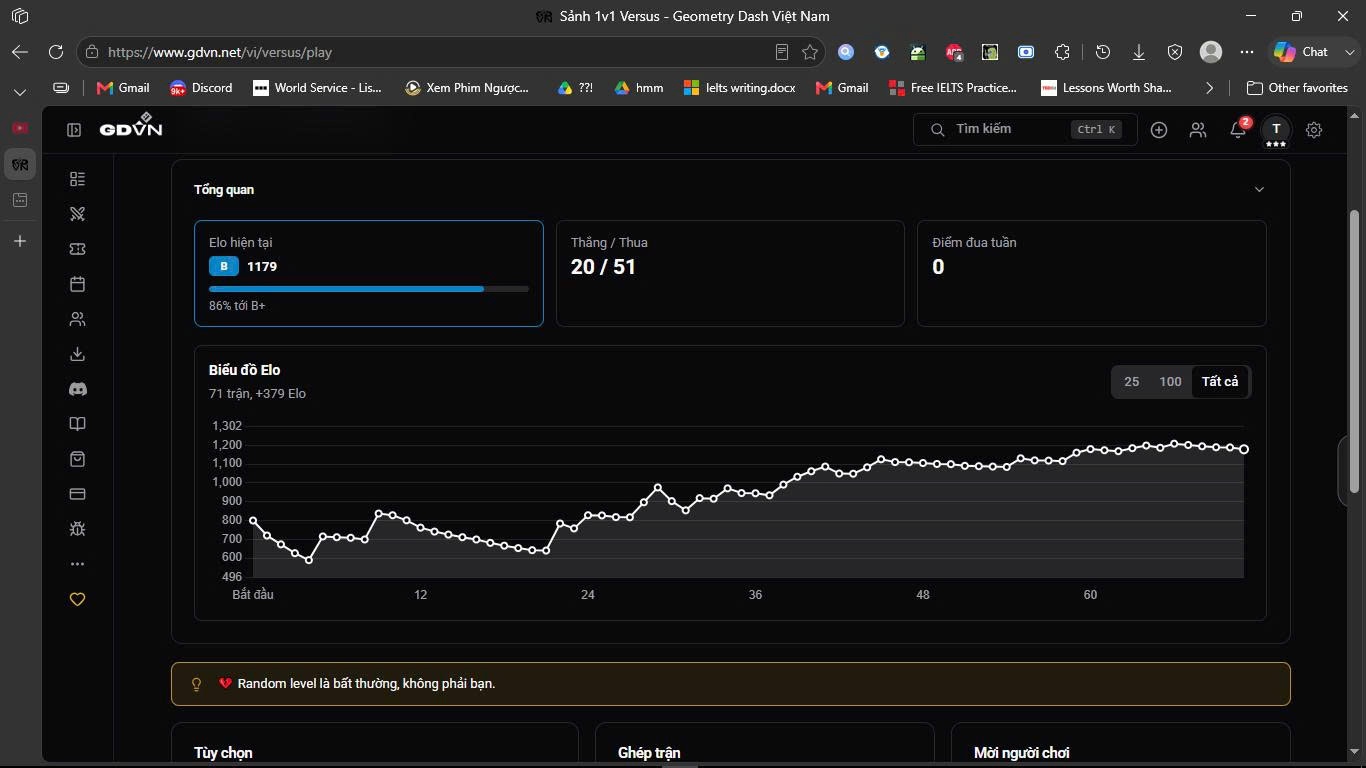Image resolution: width=1366 pixels, height=768 pixels.
Task: Expand the bookmarks overflow chevron
Action: pyautogui.click(x=1209, y=88)
